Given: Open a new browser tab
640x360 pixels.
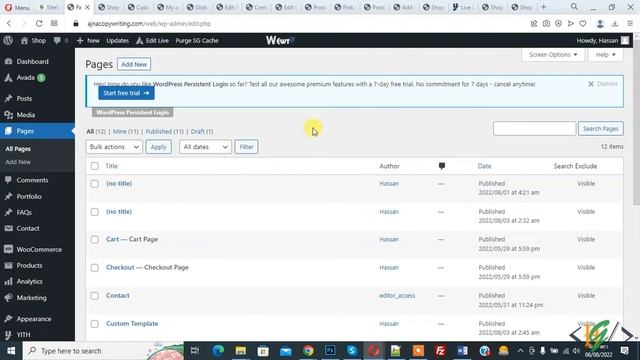Looking at the screenshot, I should point(543,7).
